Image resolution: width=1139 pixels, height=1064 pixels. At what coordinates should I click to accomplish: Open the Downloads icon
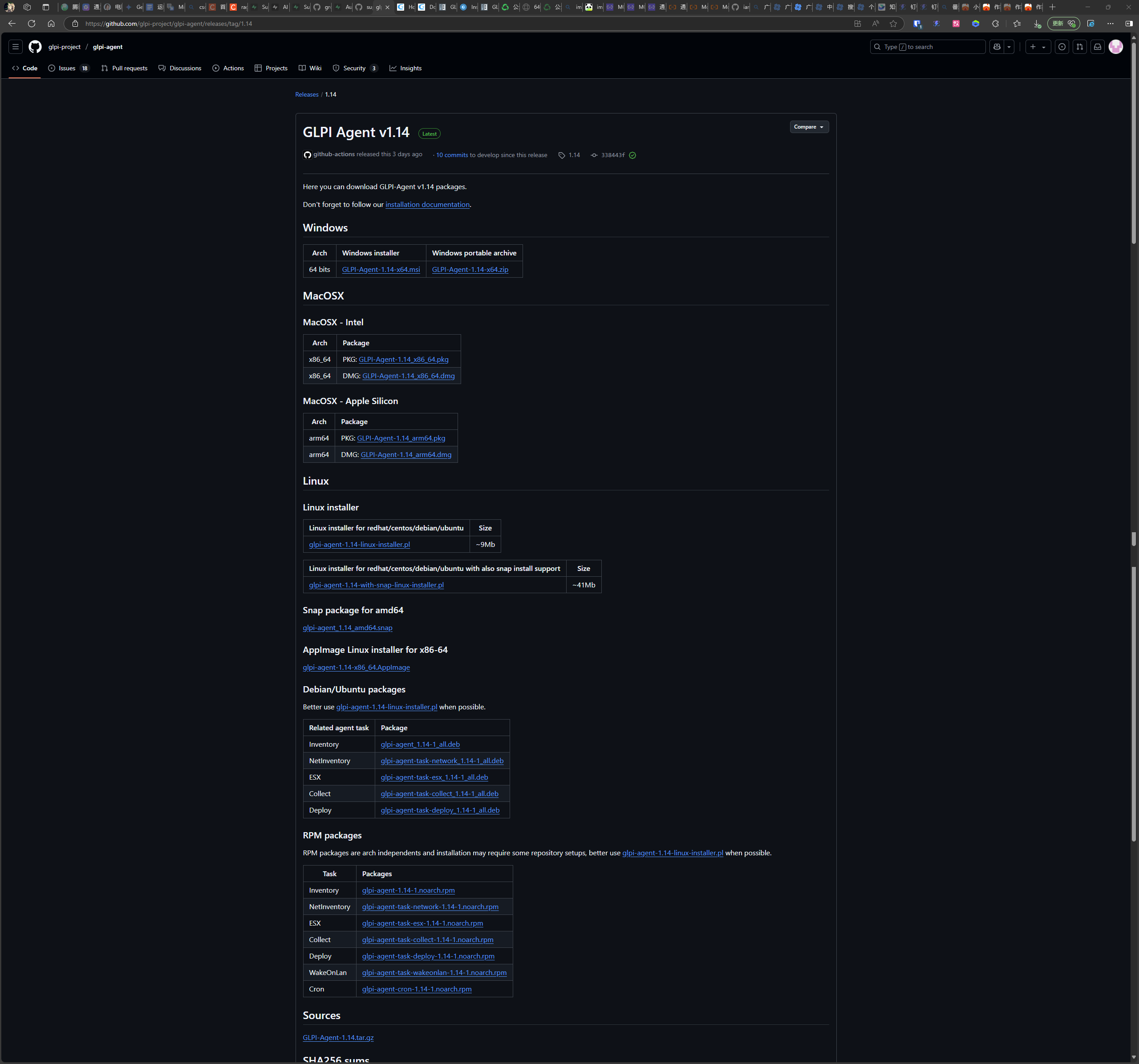coord(1037,24)
